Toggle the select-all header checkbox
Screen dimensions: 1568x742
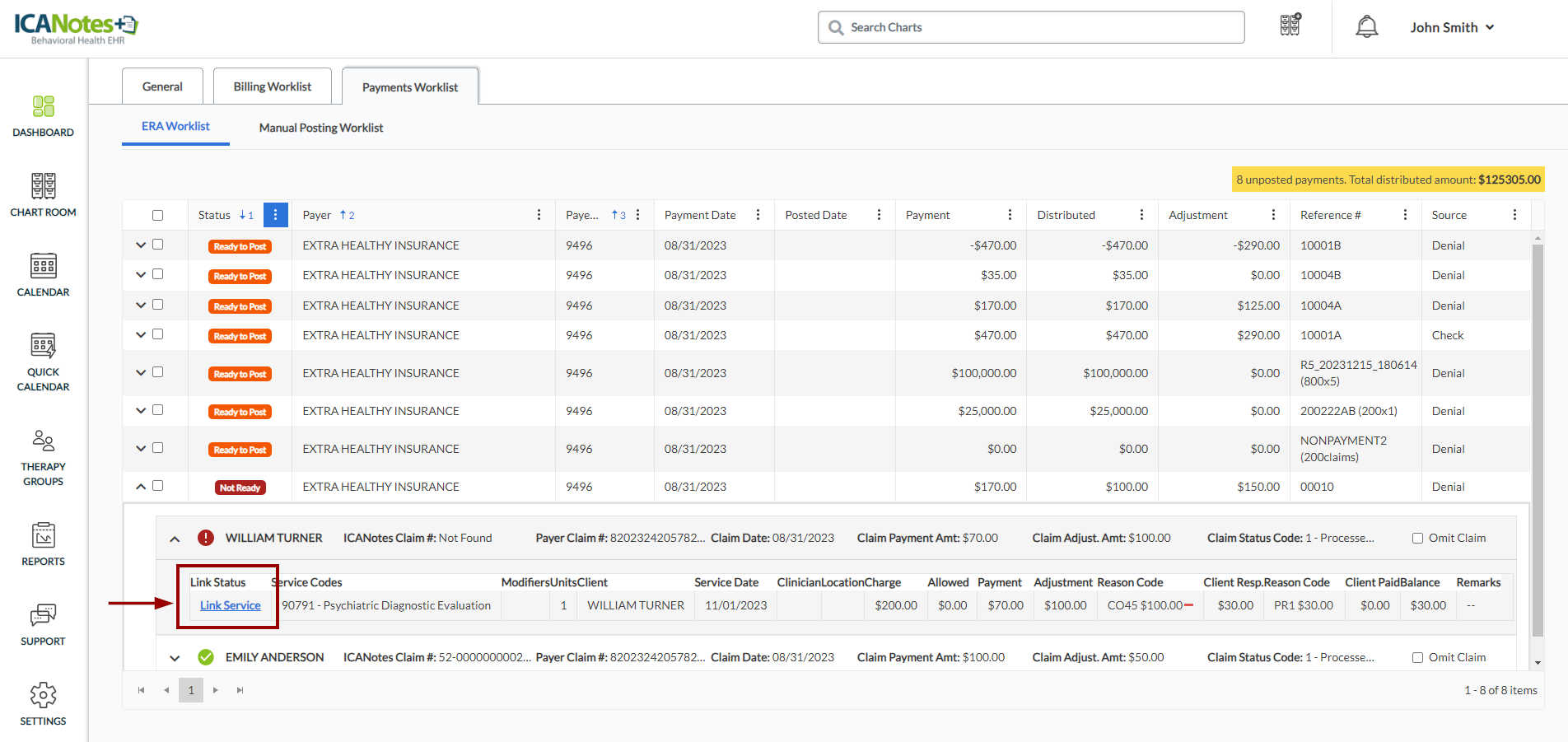point(158,216)
